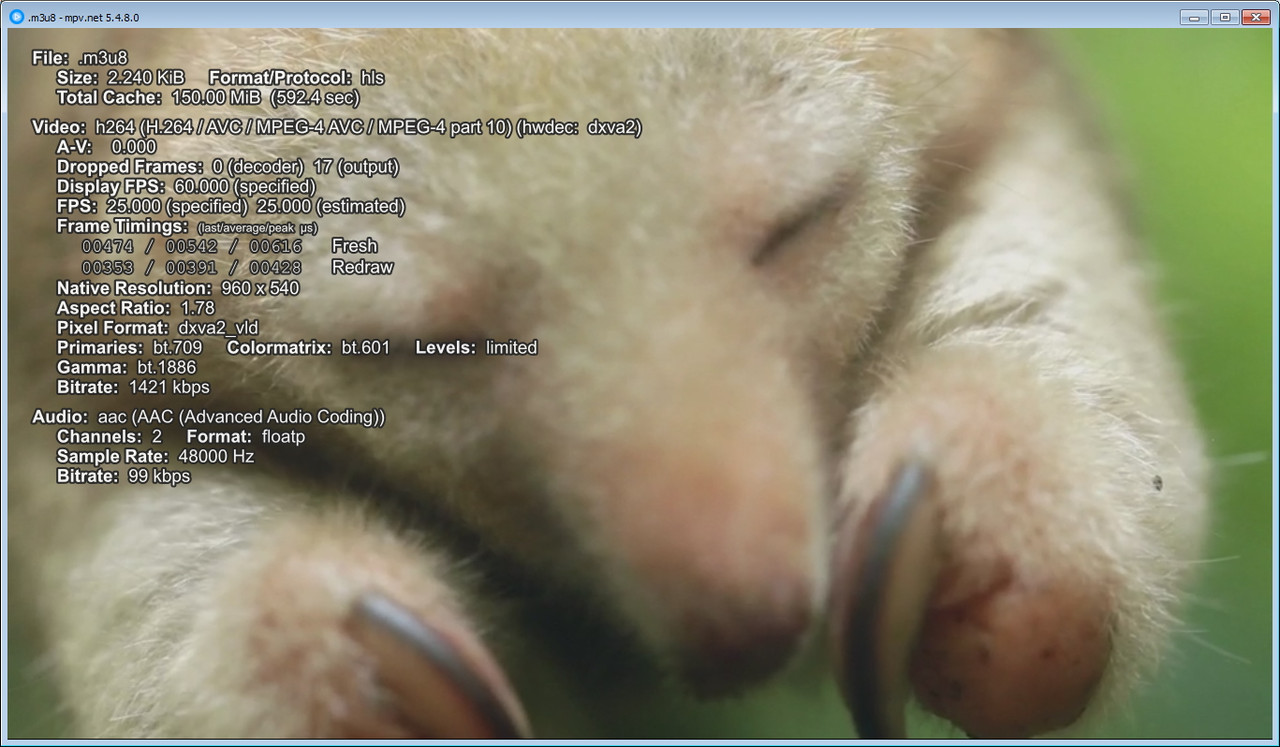Screen dimensions: 1280x747
Task: Click the 'Format/Protocol: hls' entry
Action: pyautogui.click(x=296, y=78)
